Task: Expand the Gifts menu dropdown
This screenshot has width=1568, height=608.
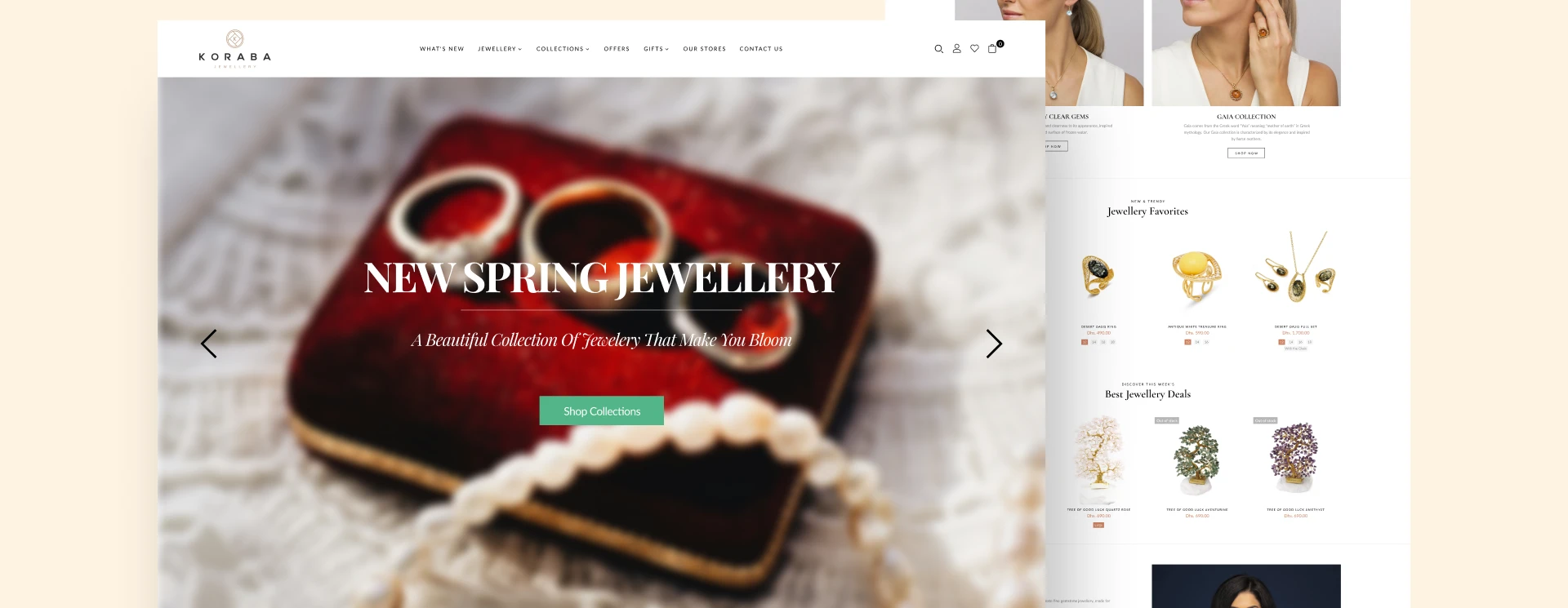Action: click(x=656, y=49)
